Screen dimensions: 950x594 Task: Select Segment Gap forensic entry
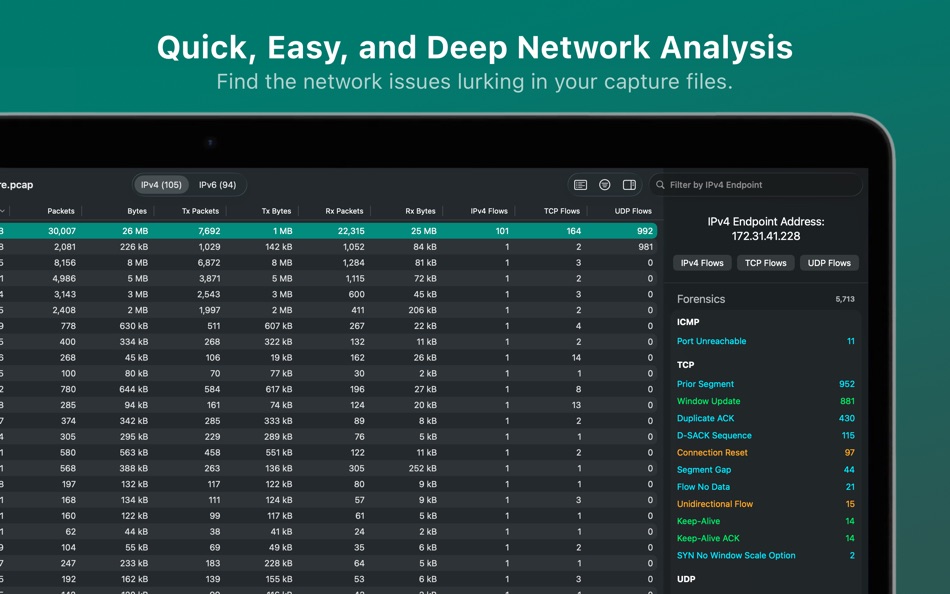(x=766, y=470)
